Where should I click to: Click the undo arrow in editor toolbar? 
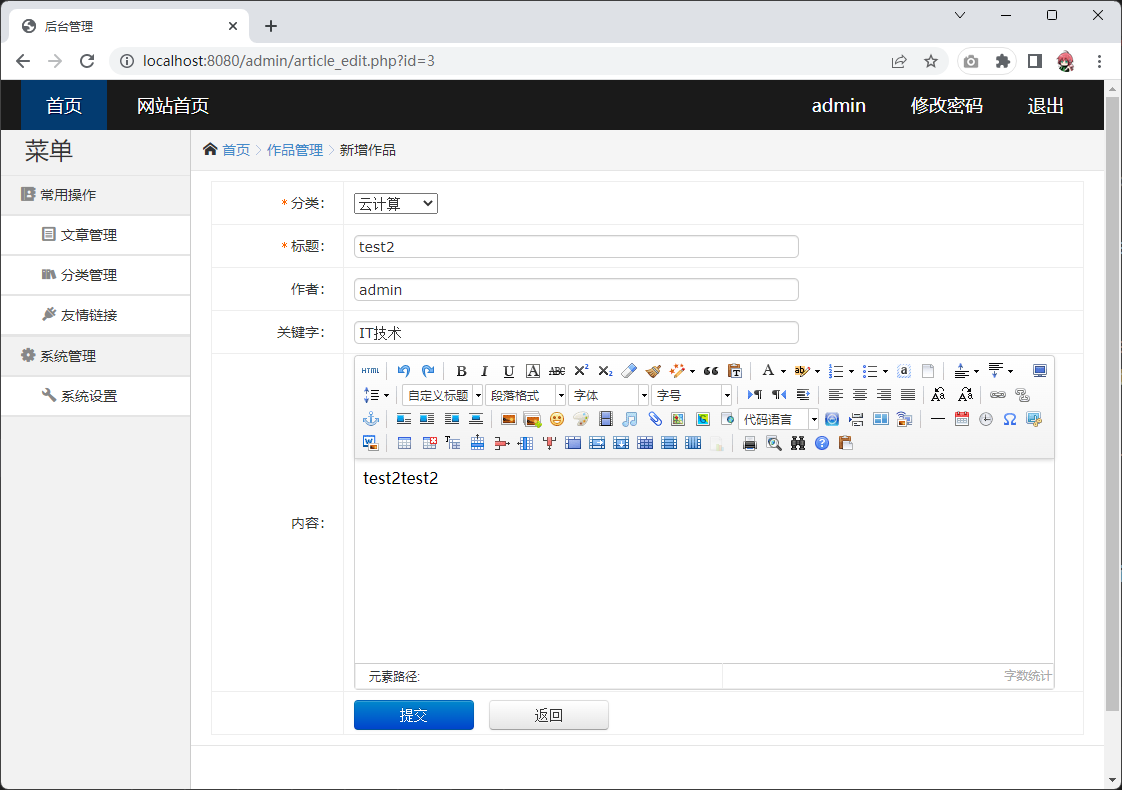[x=404, y=371]
